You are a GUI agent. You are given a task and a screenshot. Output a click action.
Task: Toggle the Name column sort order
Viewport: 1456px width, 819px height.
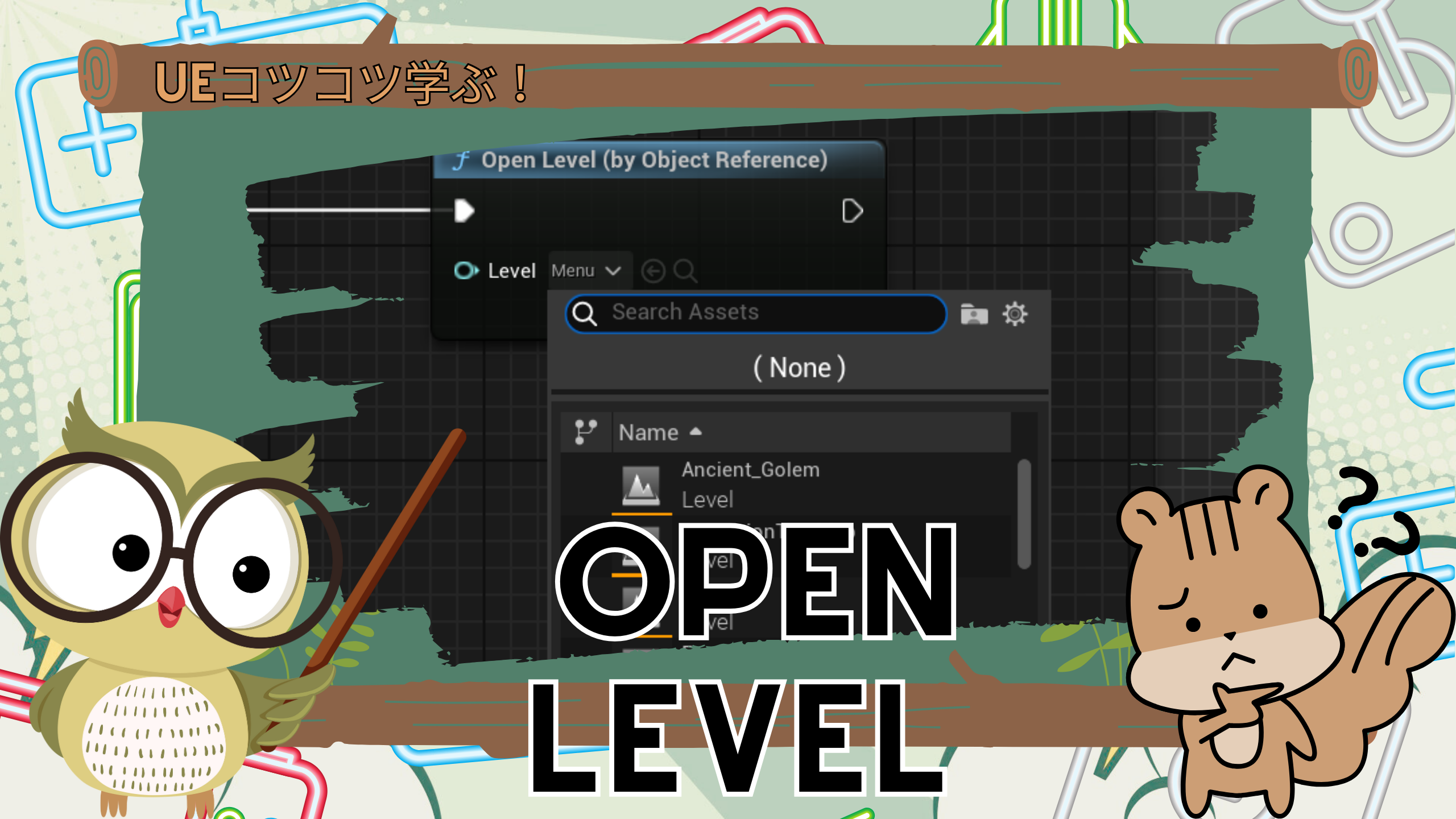[695, 432]
